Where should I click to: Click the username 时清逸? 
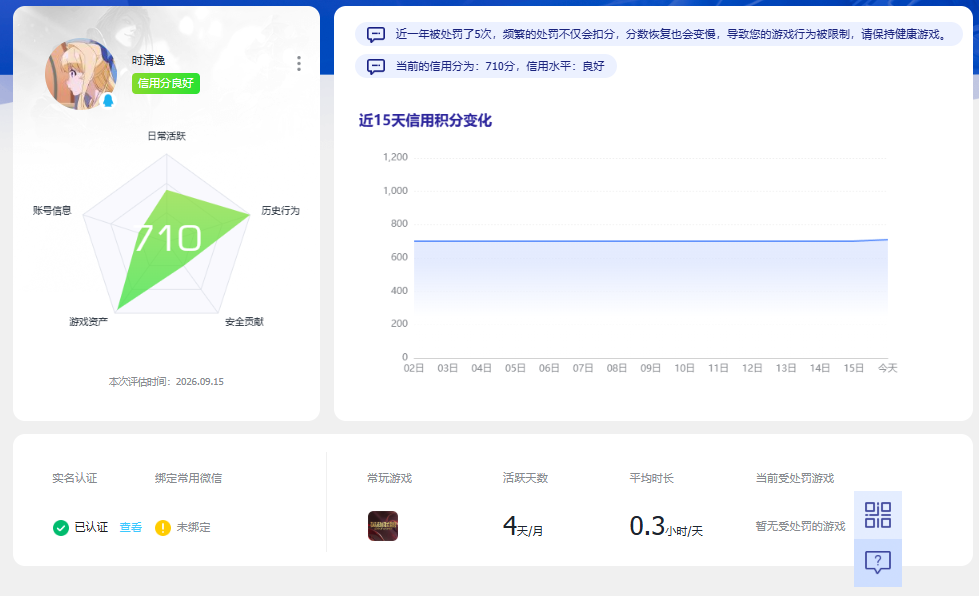click(149, 61)
